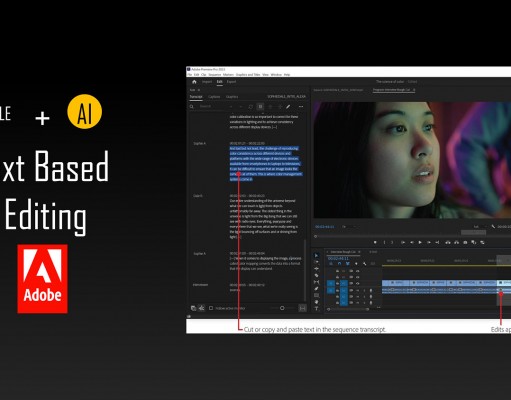
Task: Click the fit-width button beside the transcript slider
Action: pos(302,308)
